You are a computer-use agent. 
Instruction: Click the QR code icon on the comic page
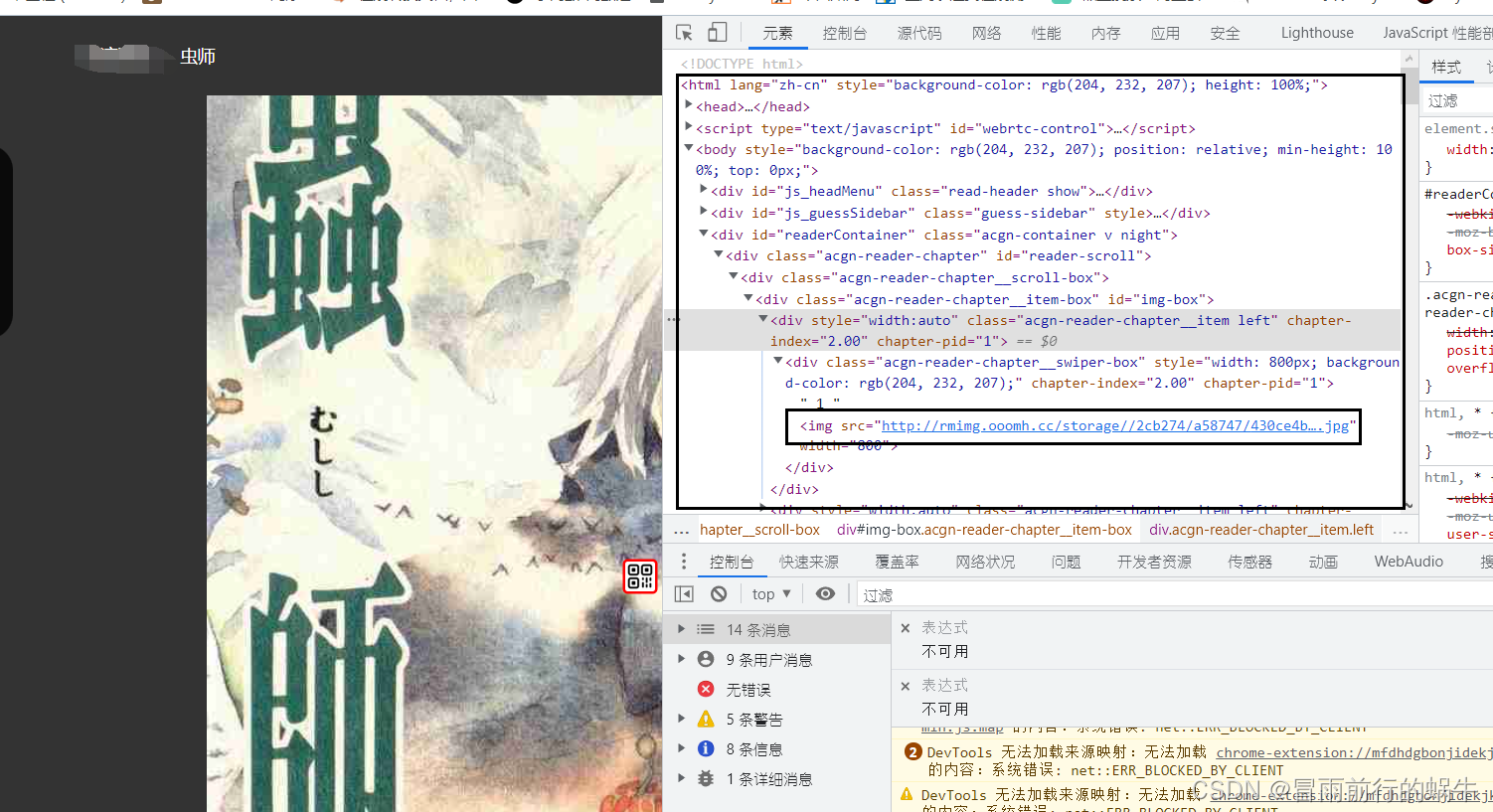pyautogui.click(x=640, y=575)
